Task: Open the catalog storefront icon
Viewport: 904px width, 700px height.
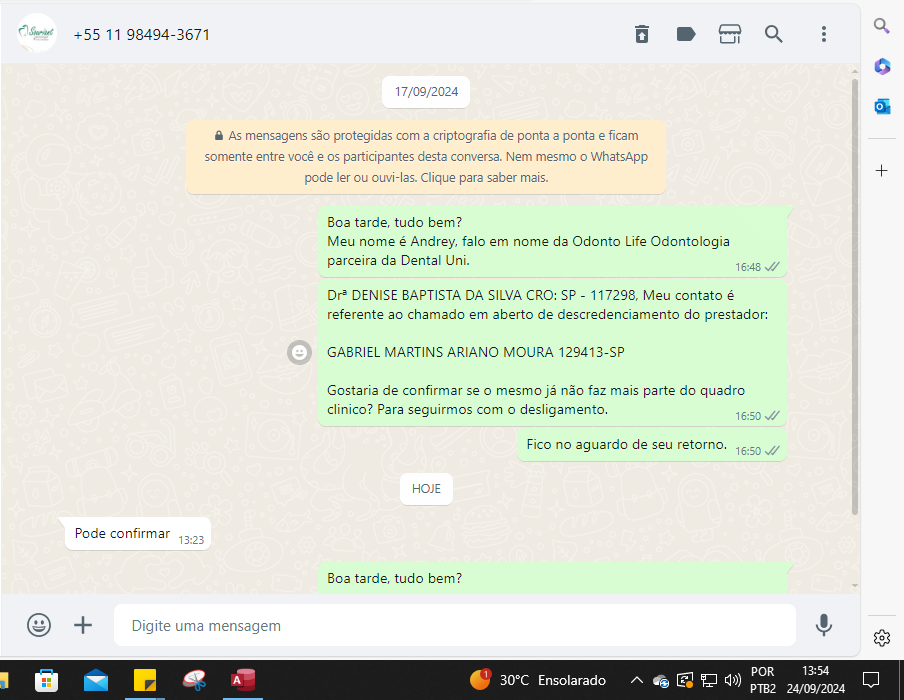Action: [x=729, y=34]
